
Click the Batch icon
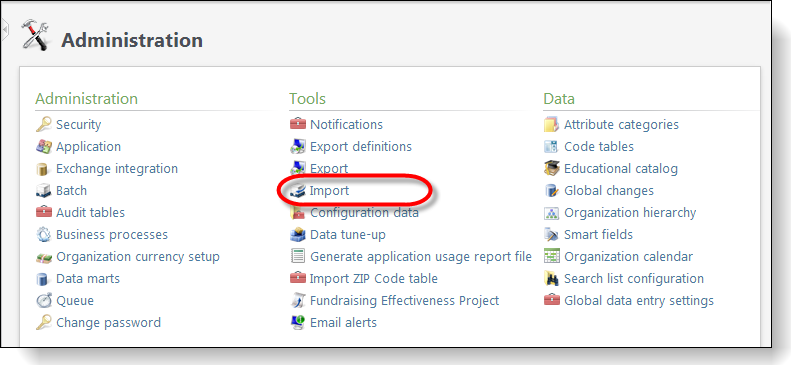(44, 191)
